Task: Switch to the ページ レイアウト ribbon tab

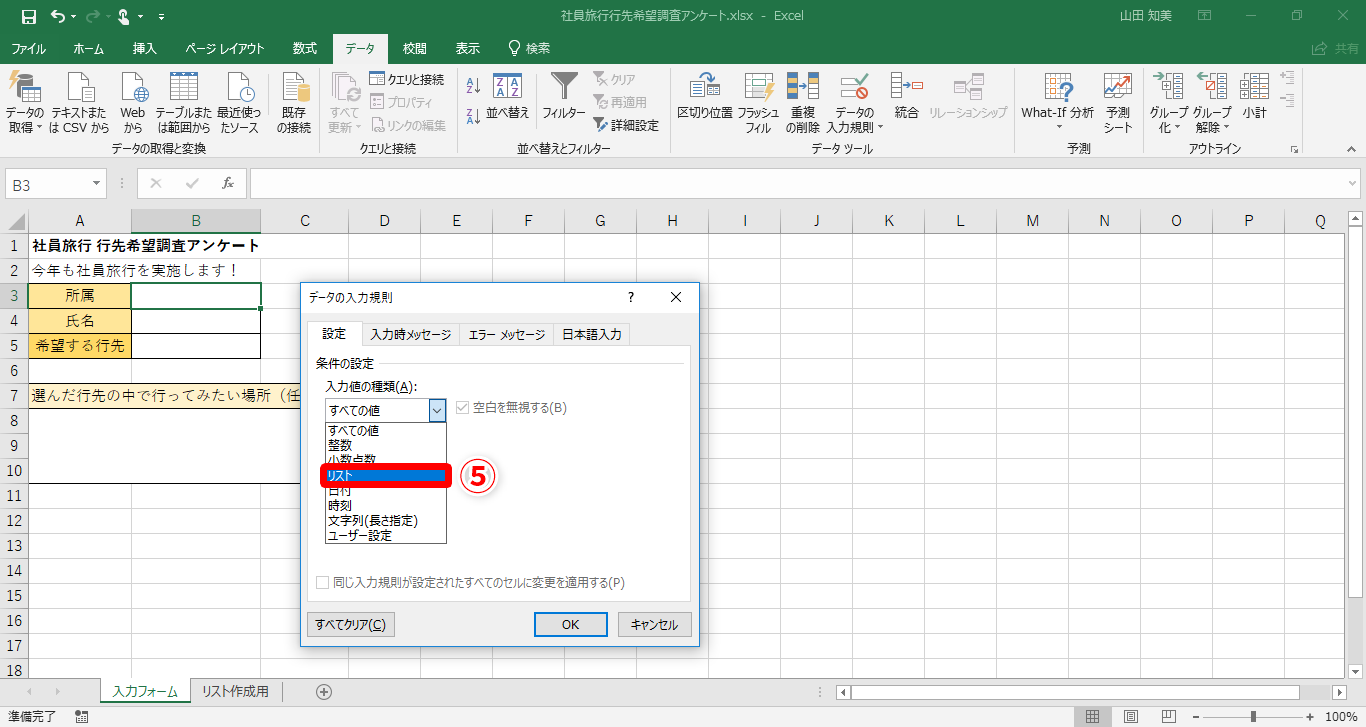Action: (225, 48)
